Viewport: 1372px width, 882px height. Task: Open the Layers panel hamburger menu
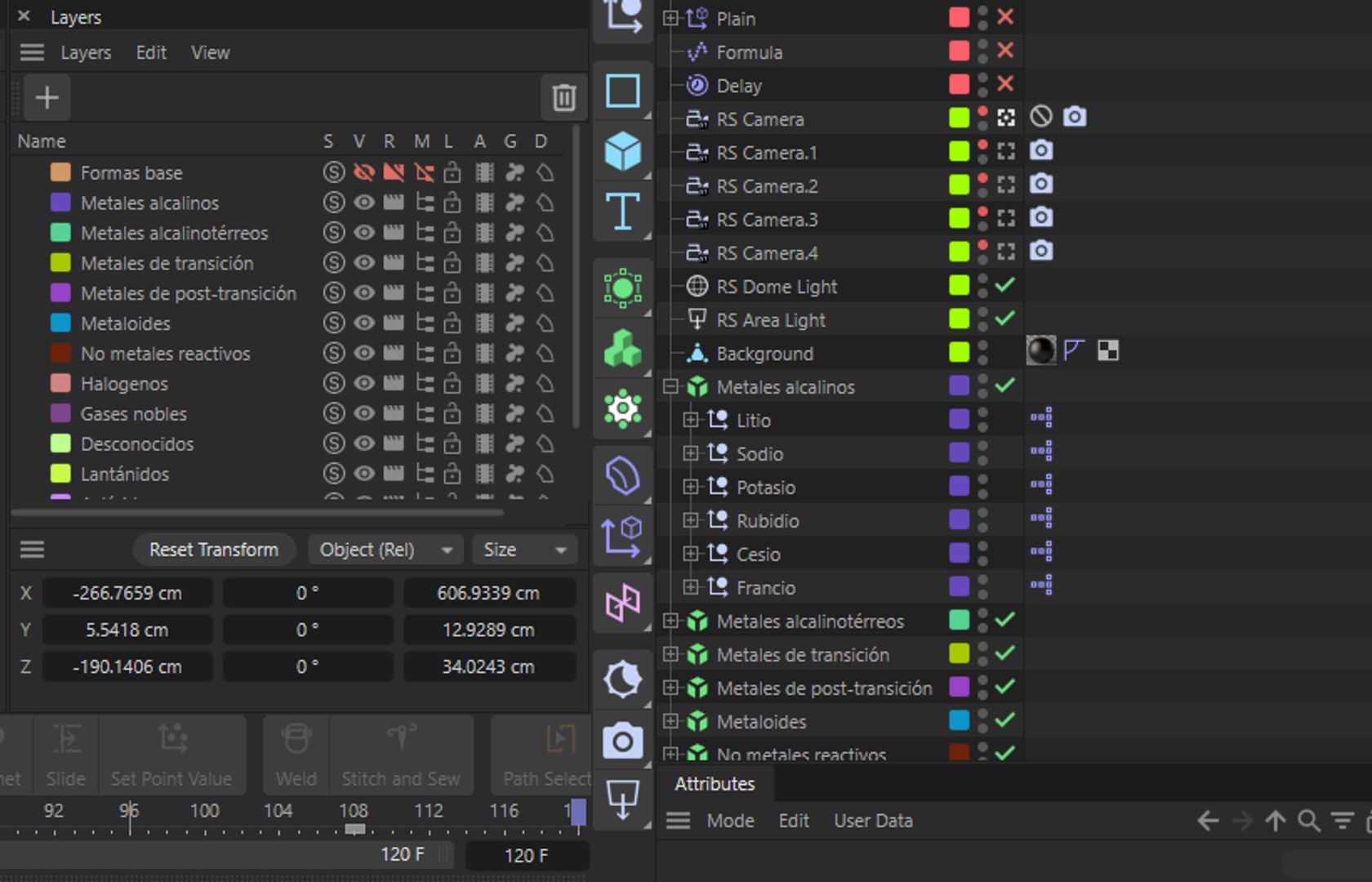32,52
